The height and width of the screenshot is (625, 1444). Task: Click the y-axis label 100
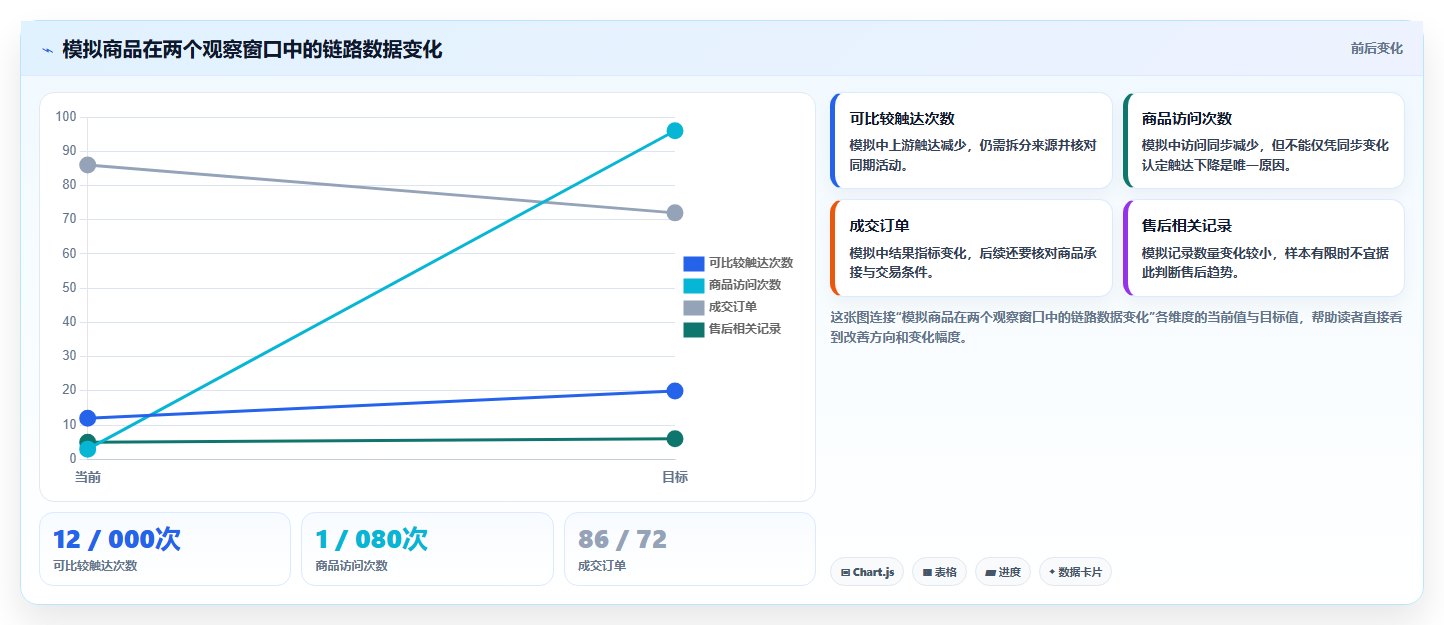tap(66, 117)
